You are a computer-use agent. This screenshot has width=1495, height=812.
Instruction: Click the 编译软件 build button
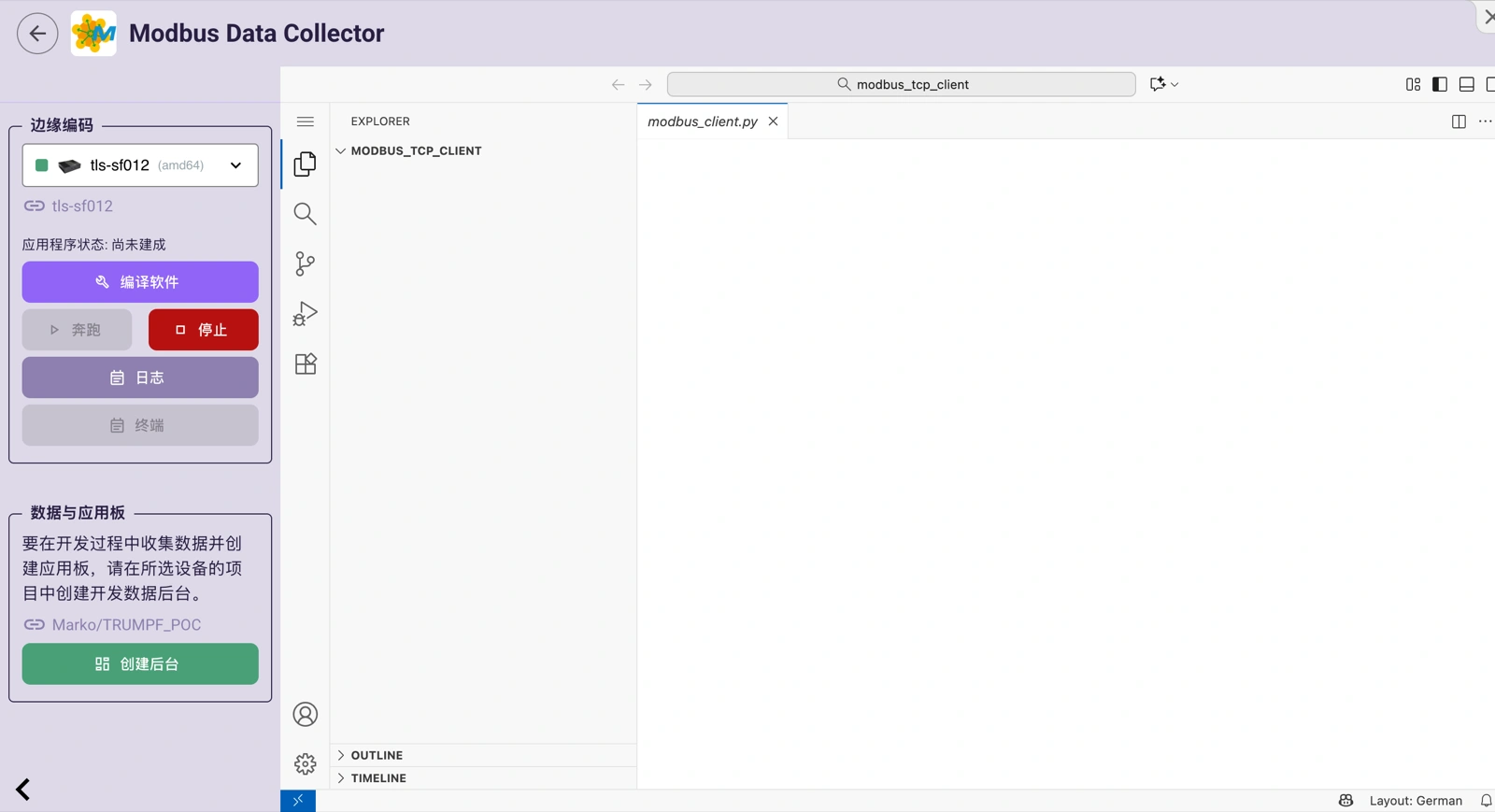click(x=140, y=282)
